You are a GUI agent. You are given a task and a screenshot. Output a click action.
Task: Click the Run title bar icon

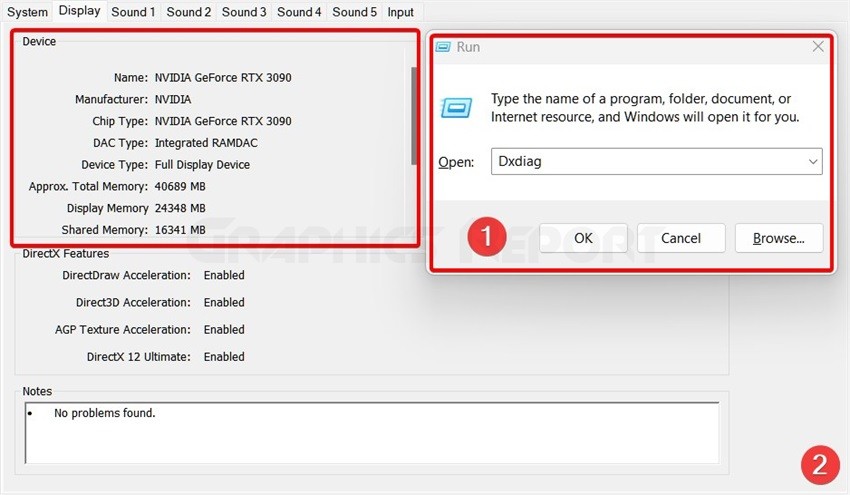coord(443,47)
